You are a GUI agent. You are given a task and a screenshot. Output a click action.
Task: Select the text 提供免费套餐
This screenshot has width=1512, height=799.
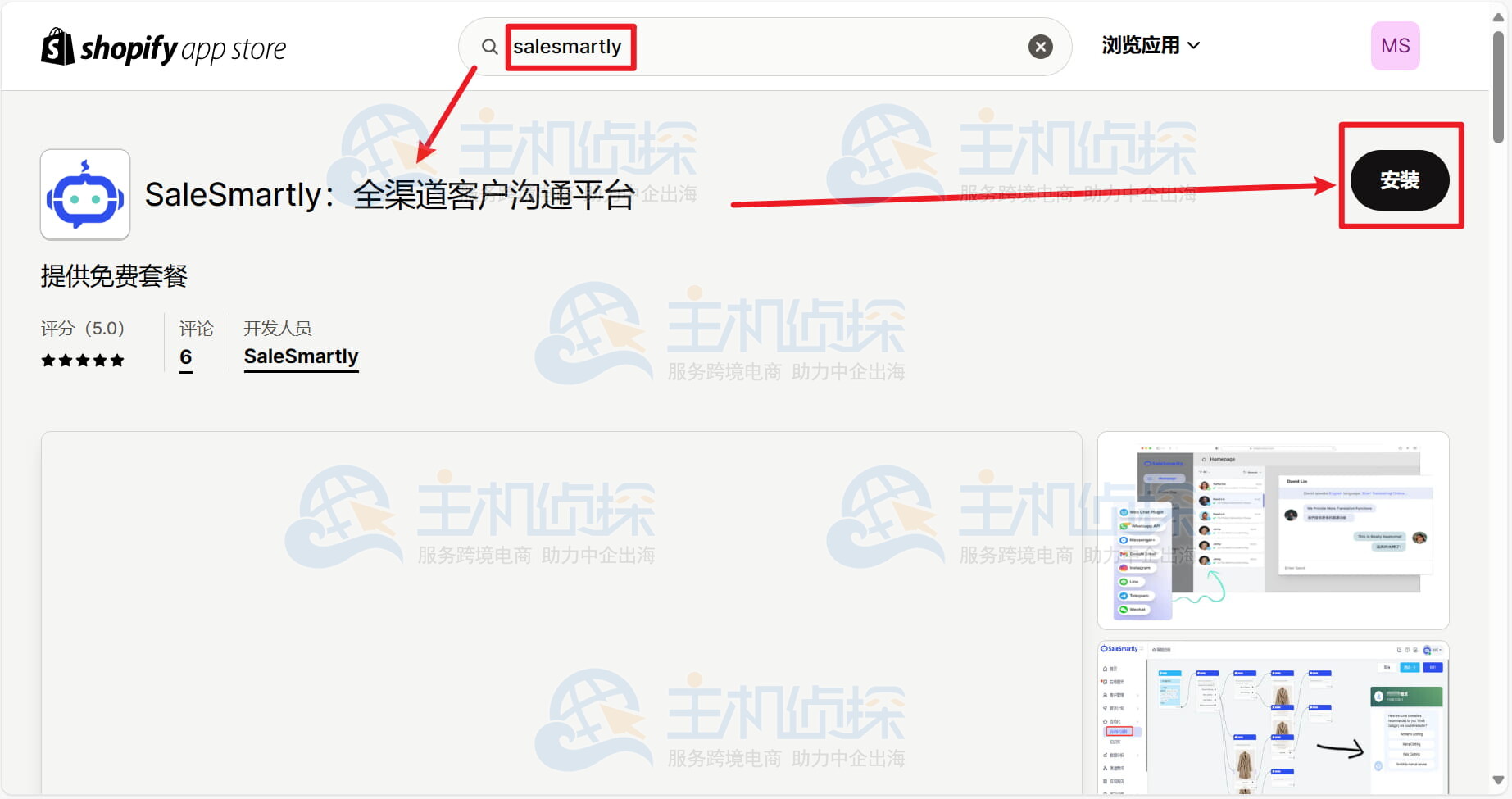click(114, 275)
